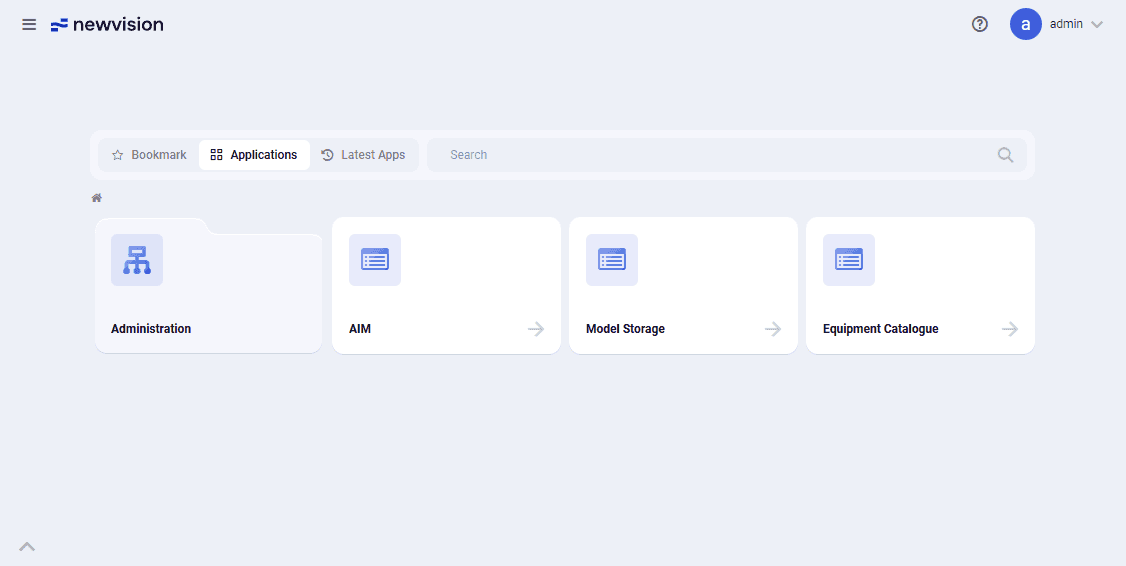The image size is (1126, 566).
Task: Focus the Search input field
Action: (x=727, y=154)
